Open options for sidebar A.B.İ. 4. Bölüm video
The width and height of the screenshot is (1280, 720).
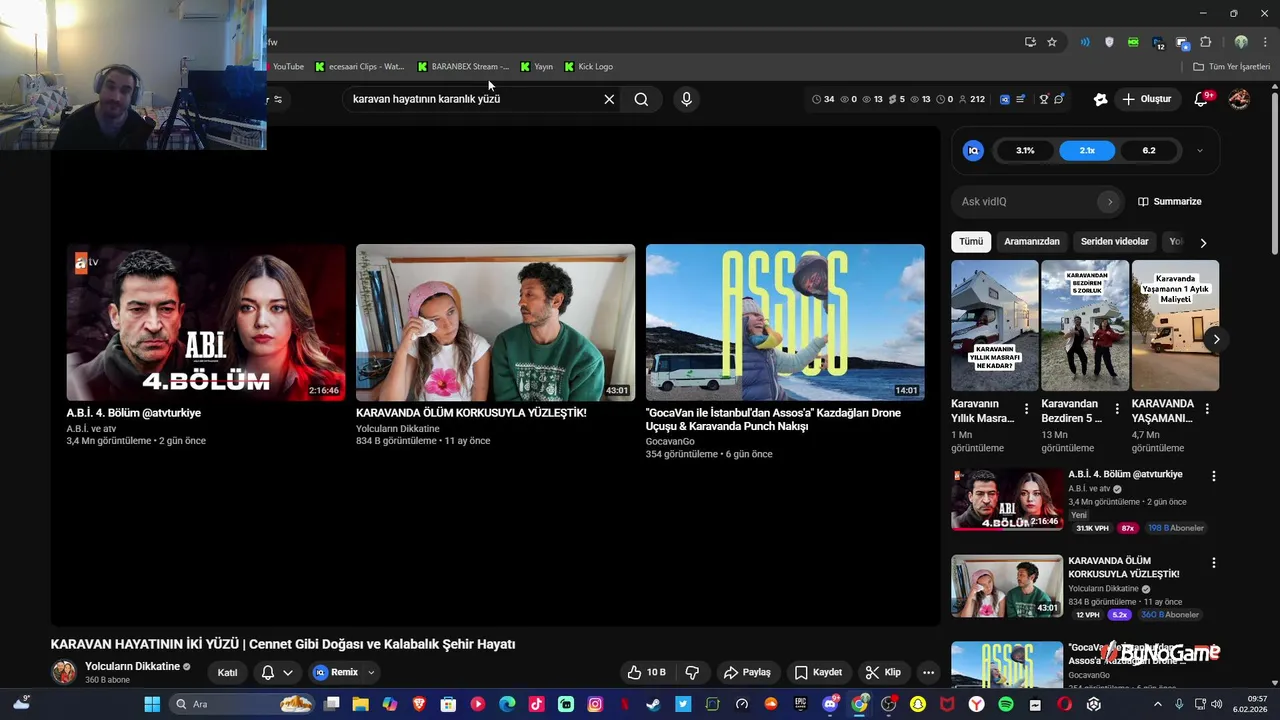pyautogui.click(x=1214, y=477)
